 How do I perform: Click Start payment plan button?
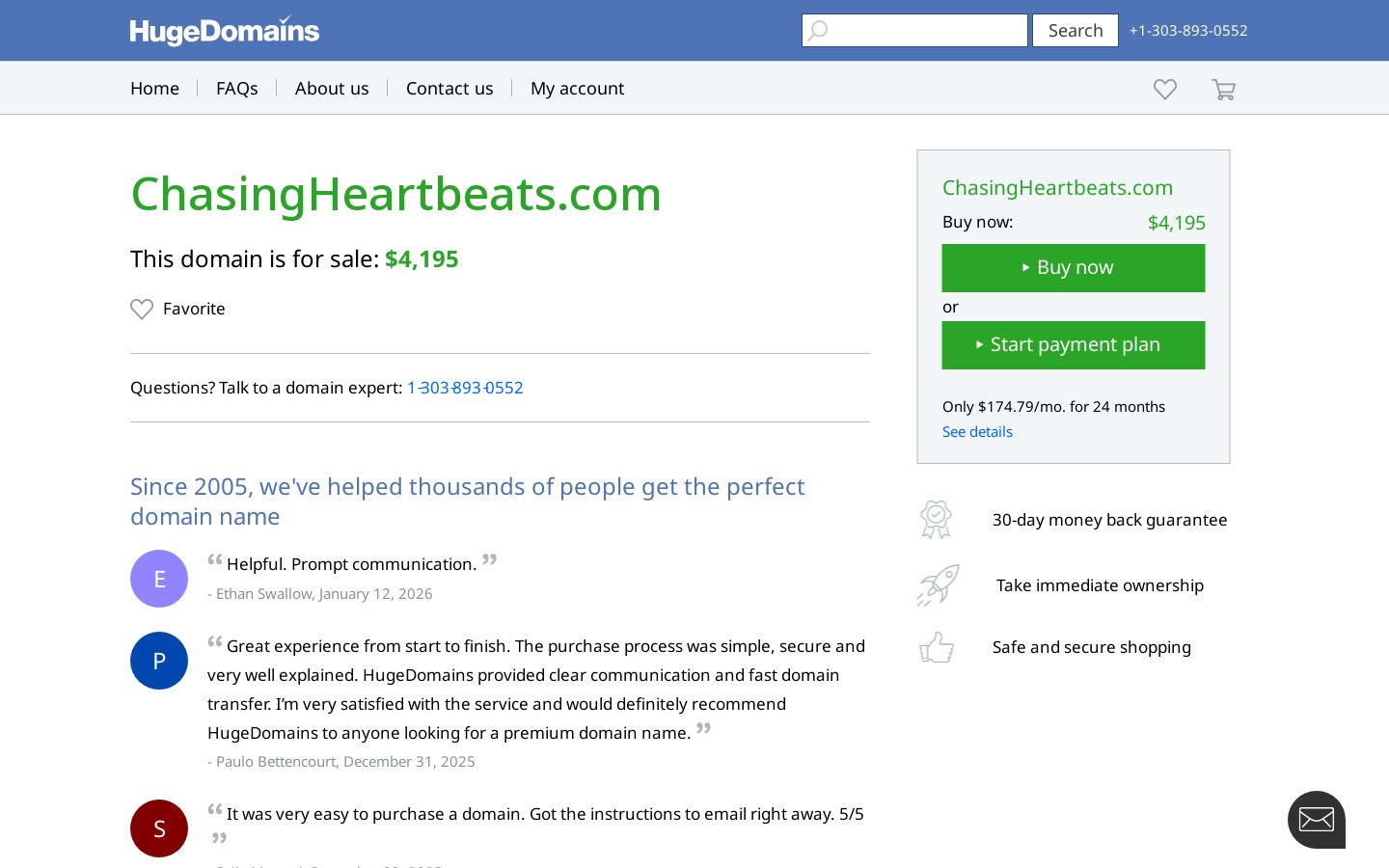click(1074, 345)
